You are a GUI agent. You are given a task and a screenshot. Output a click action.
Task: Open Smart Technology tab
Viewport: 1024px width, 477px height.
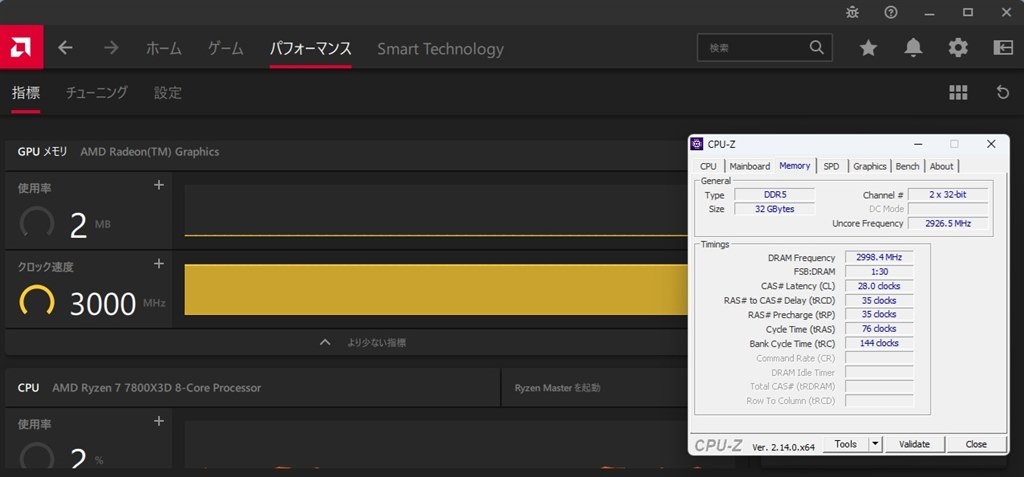[441, 49]
